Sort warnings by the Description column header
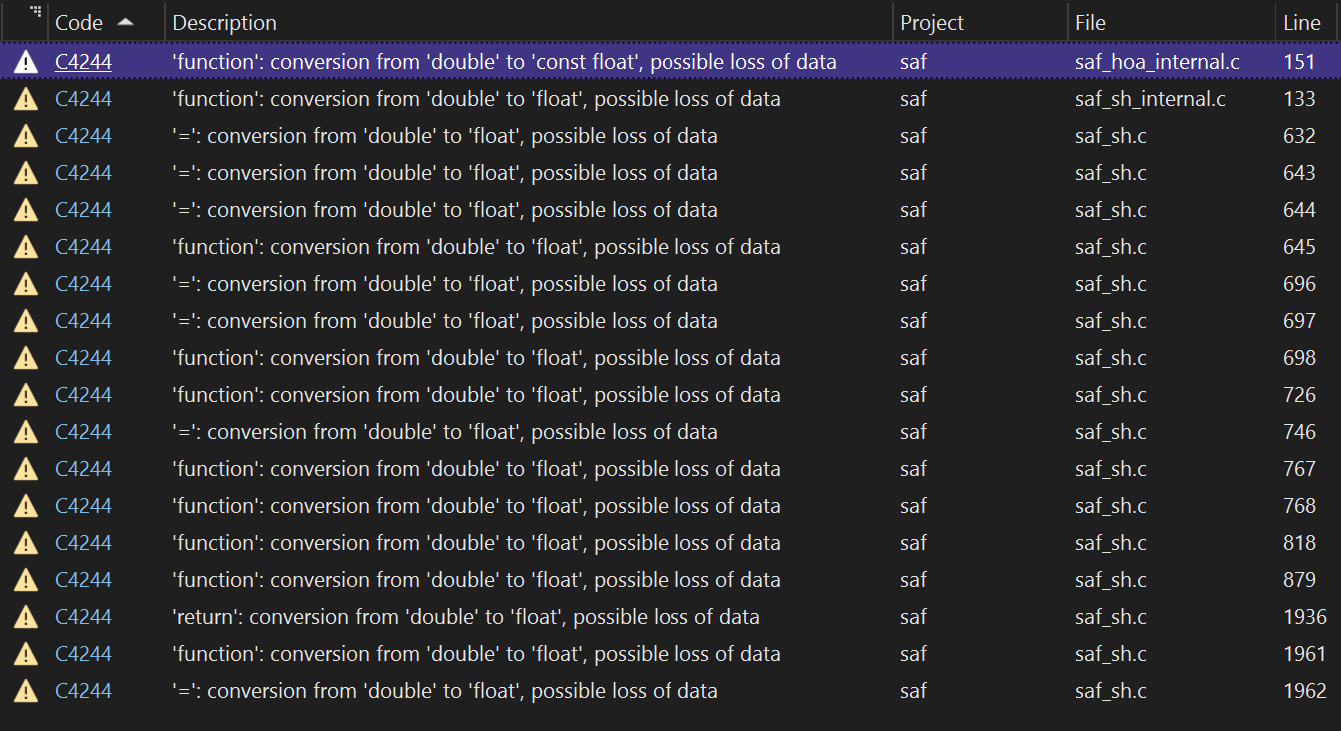Viewport: 1341px width, 731px height. (224, 22)
